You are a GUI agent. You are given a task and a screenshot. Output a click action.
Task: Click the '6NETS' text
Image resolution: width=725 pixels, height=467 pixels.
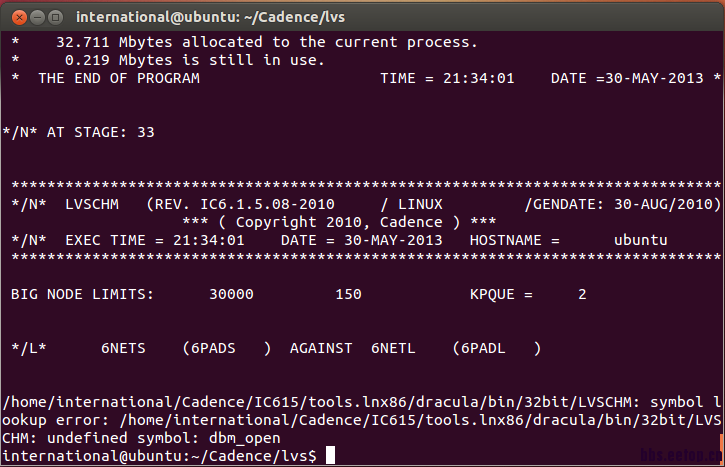point(123,348)
